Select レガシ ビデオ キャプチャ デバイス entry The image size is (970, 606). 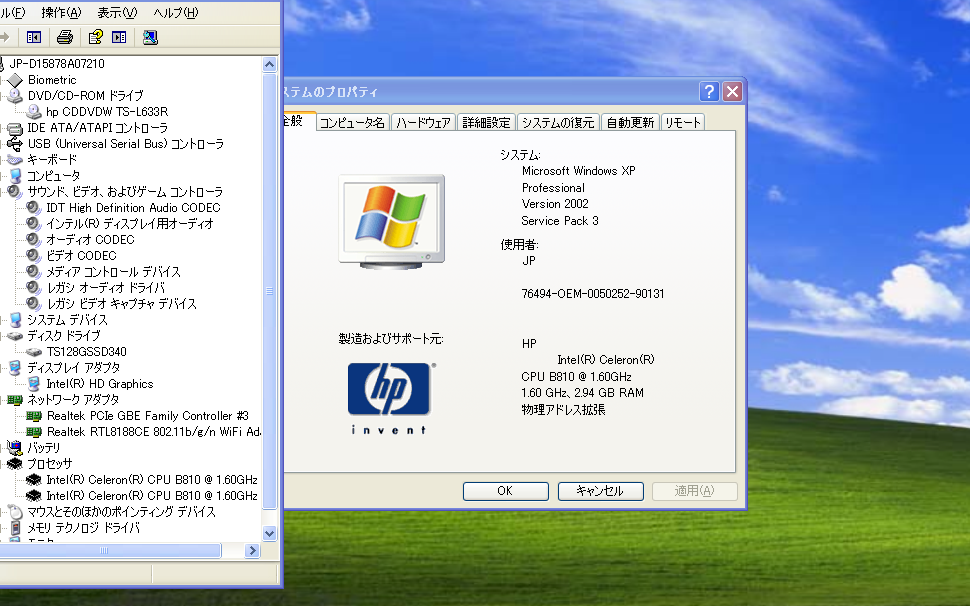click(122, 304)
